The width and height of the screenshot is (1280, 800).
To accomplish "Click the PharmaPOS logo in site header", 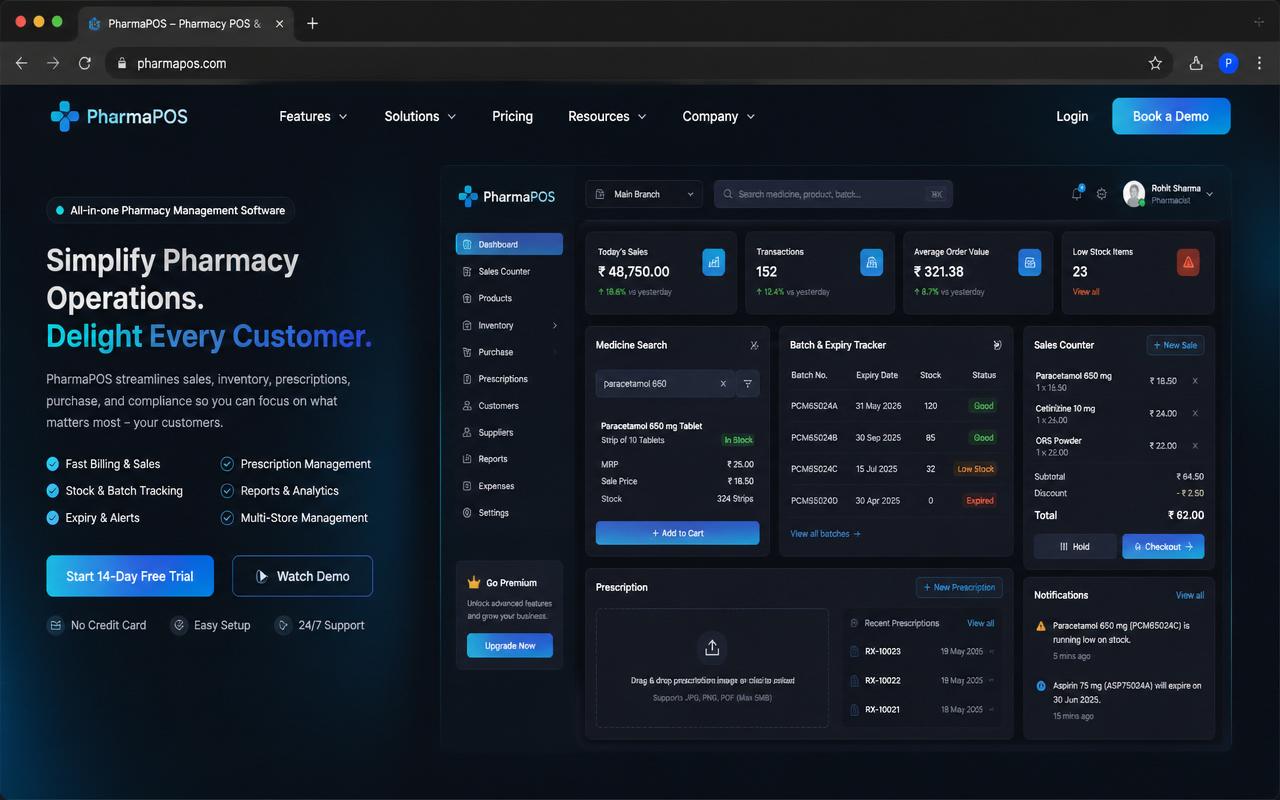I will (x=119, y=116).
